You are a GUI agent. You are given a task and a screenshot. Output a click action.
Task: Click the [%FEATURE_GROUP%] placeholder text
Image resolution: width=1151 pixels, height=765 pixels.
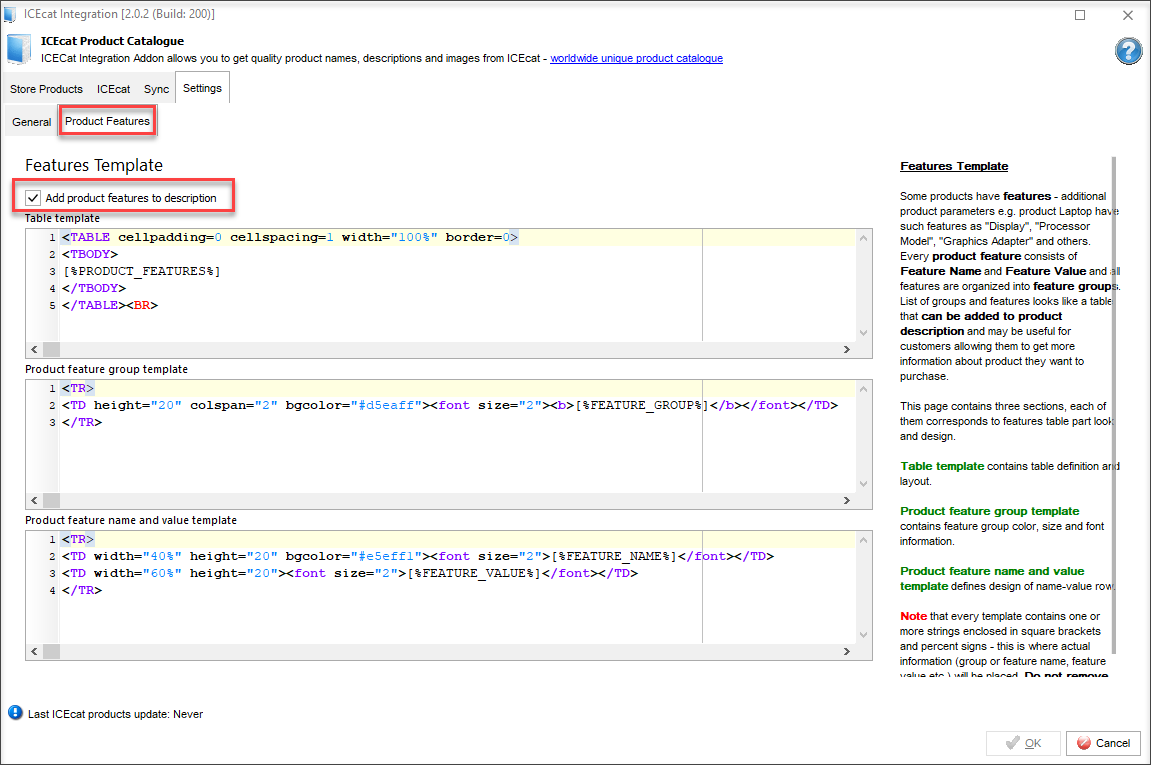point(641,405)
